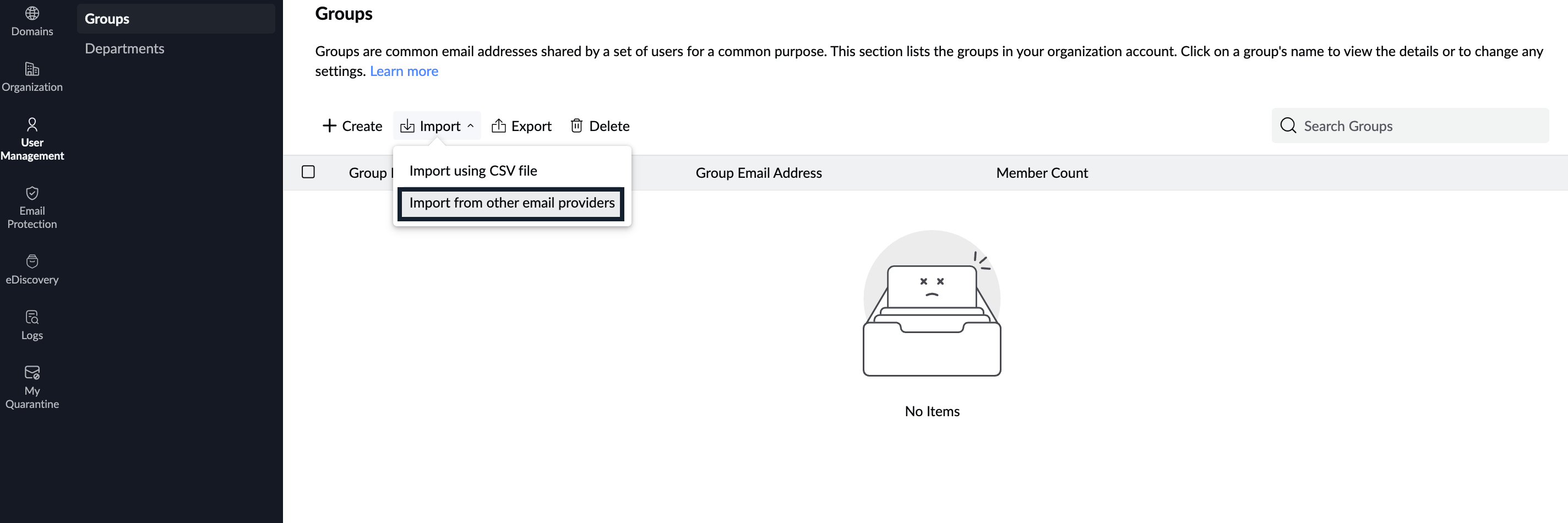Choose Import using CSV file

(473, 171)
